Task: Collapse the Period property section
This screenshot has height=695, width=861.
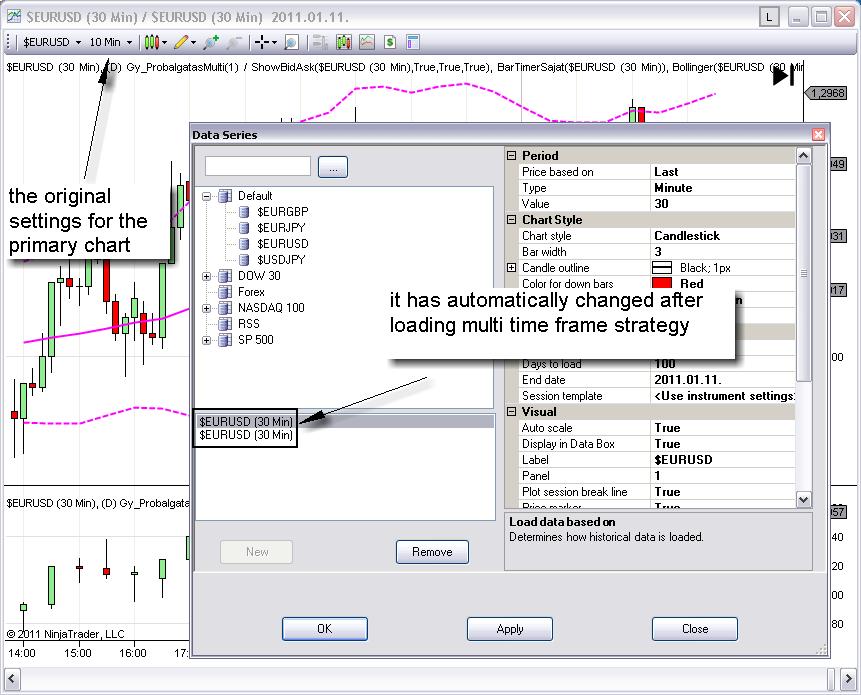Action: 512,155
